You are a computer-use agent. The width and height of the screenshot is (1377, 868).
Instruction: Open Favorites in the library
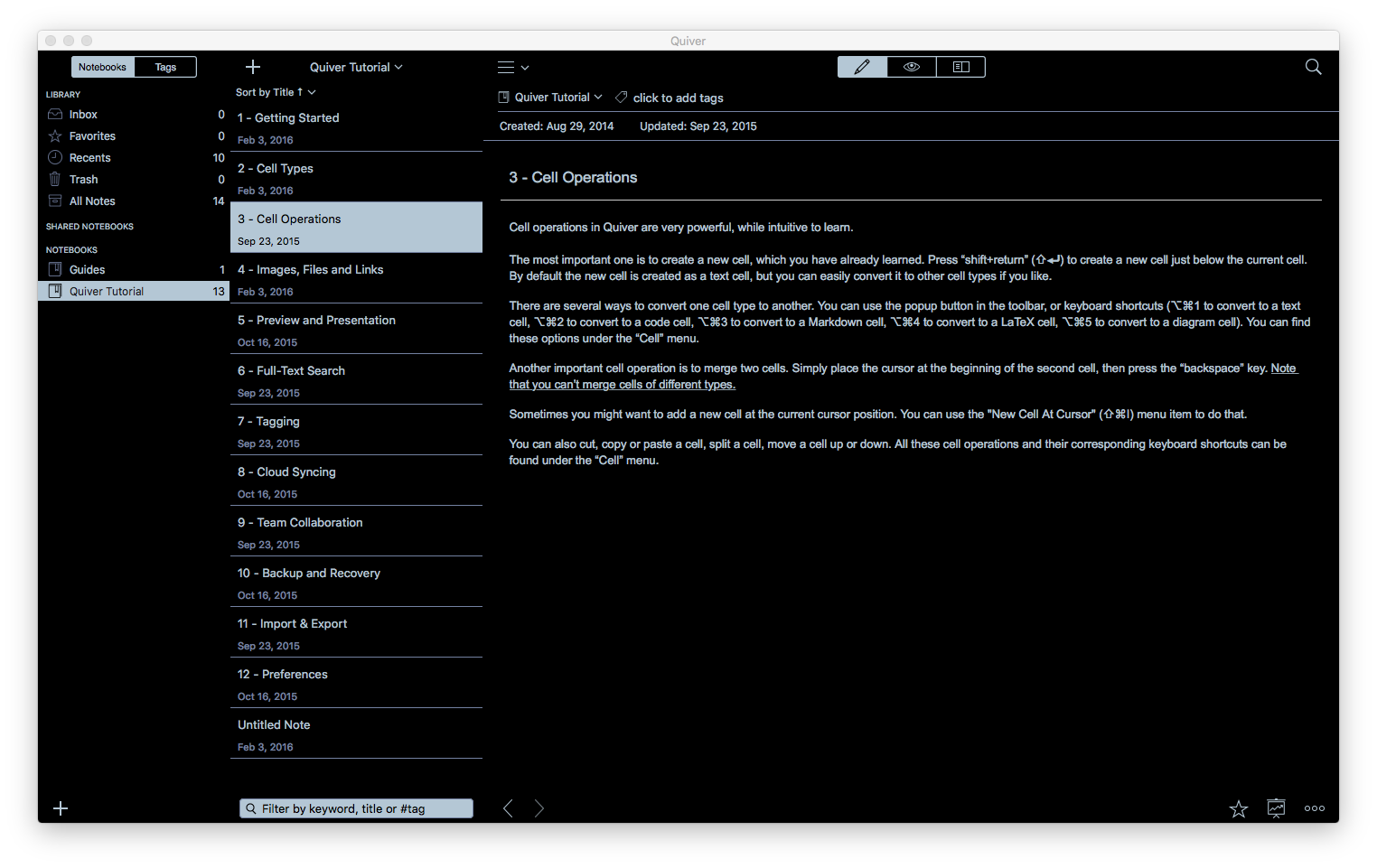134,136
